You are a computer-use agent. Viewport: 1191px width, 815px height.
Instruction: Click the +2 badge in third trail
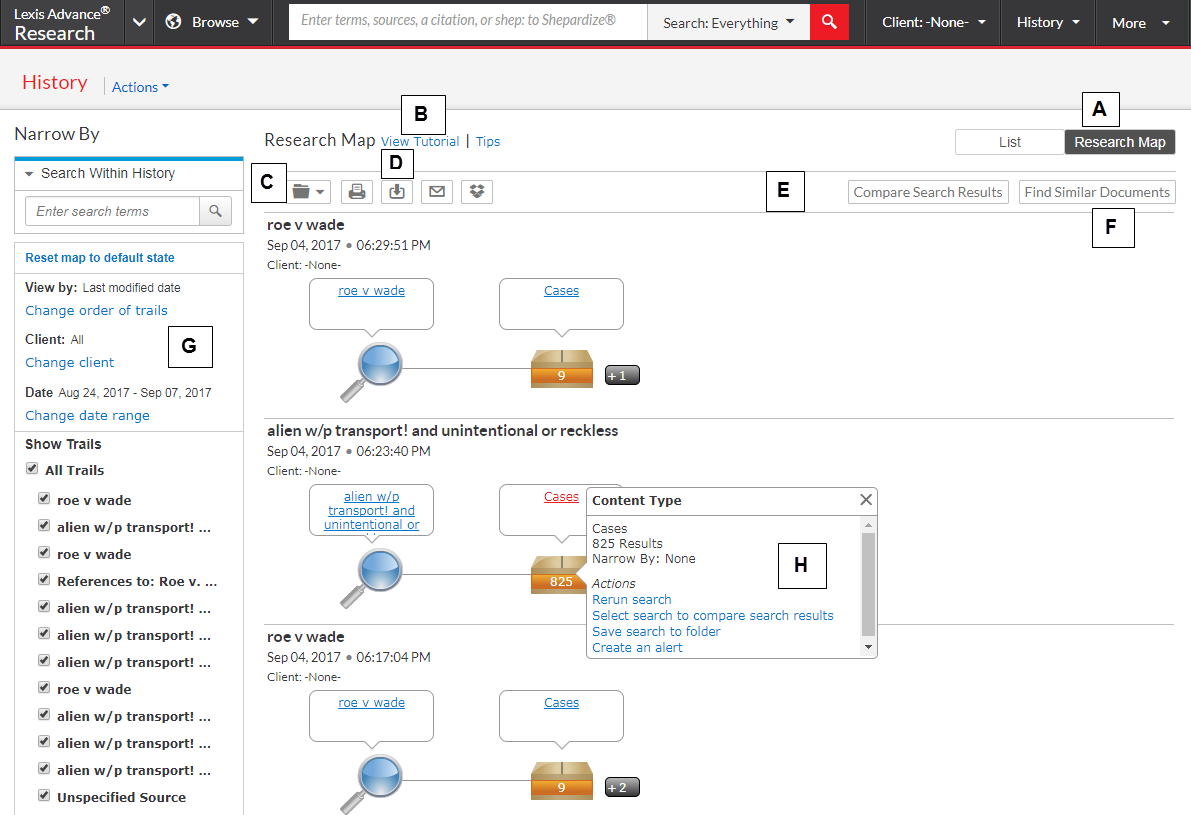(622, 788)
